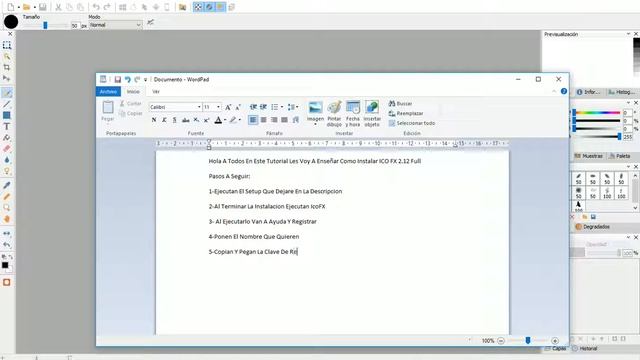Open the Archivo menu tab

tap(108, 91)
